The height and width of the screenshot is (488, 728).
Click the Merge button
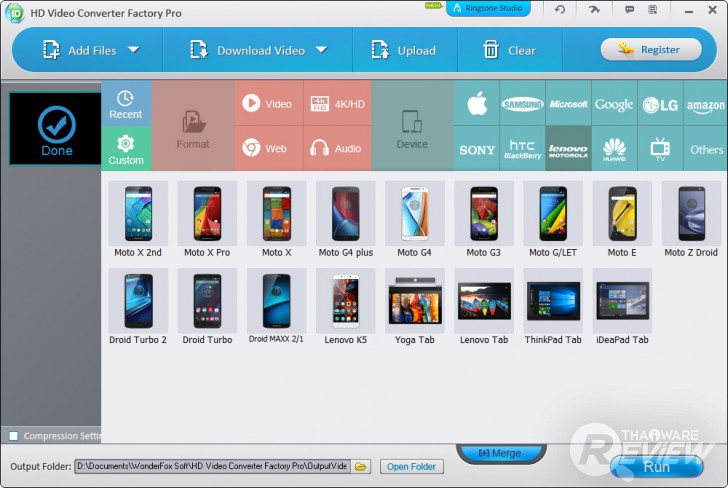pyautogui.click(x=500, y=453)
